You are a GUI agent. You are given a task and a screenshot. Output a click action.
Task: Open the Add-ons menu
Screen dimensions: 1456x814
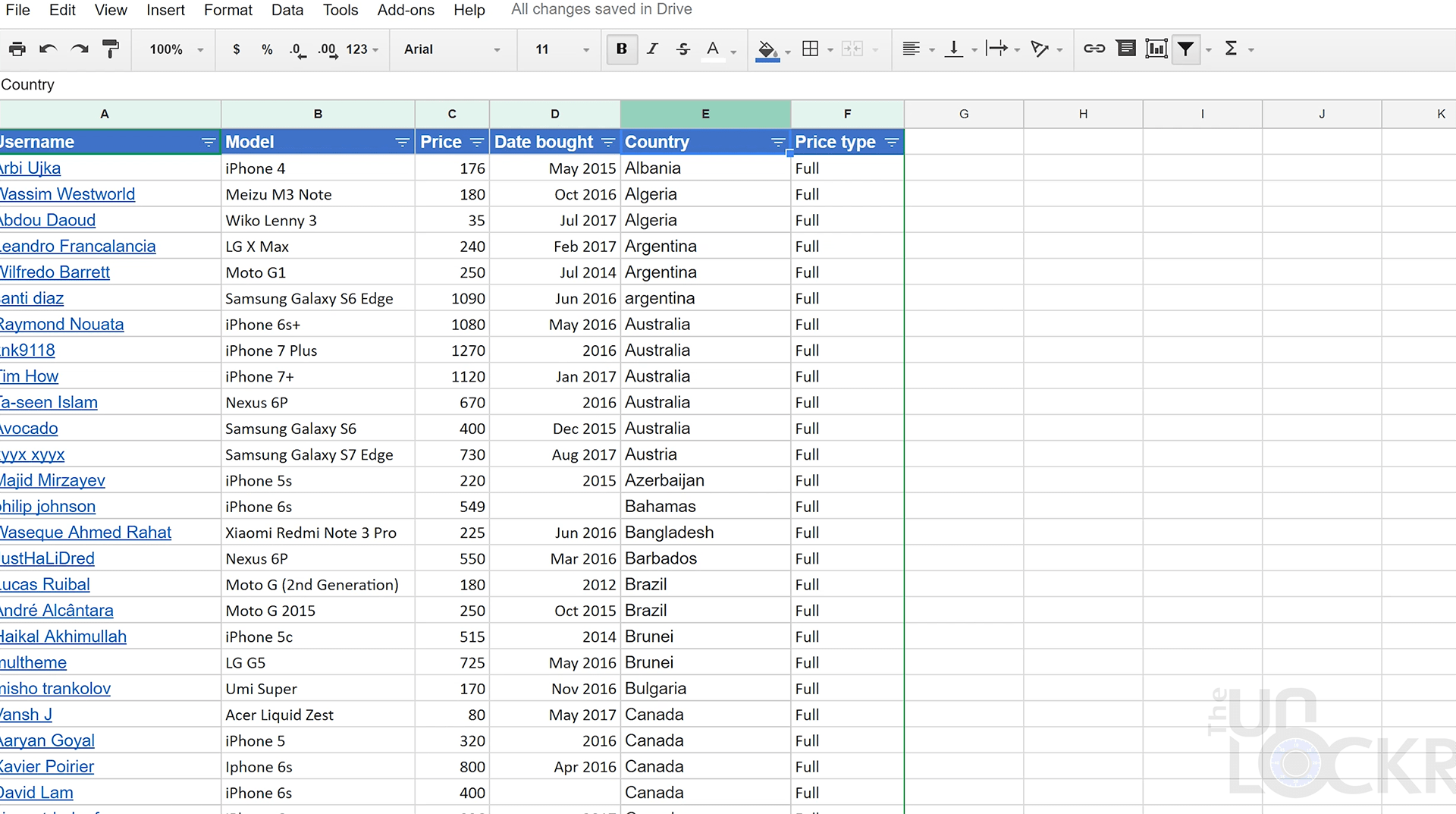click(406, 10)
